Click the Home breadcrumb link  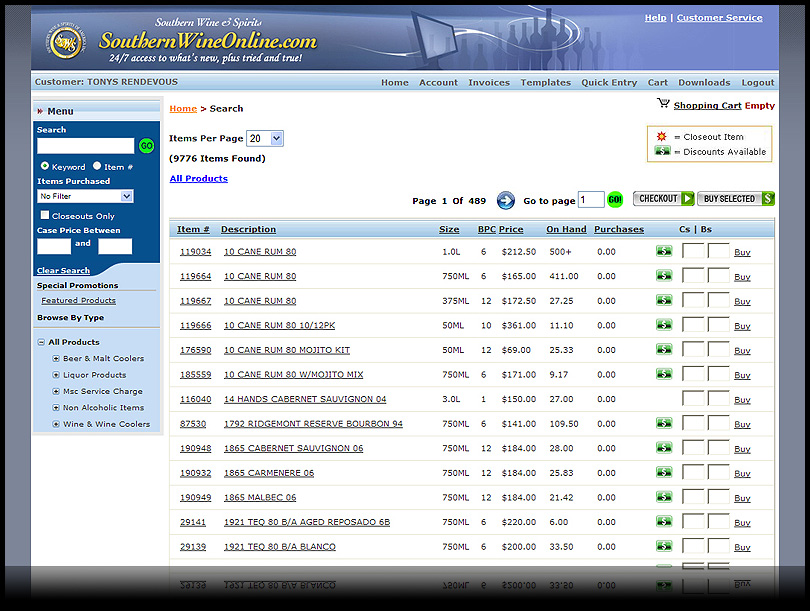(x=183, y=108)
